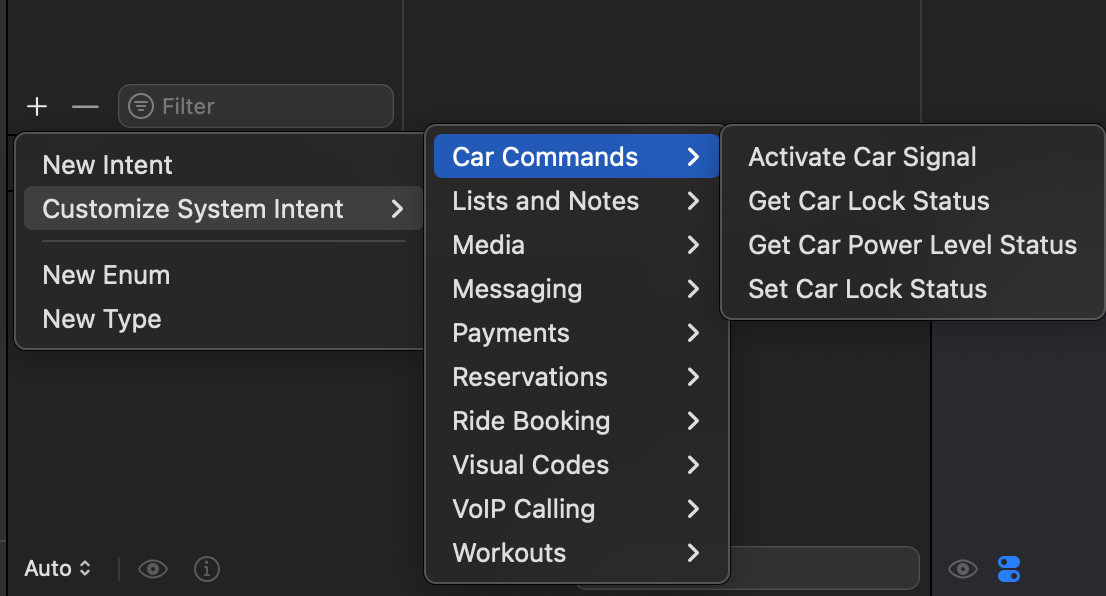Toggle the eye icon next to the info icon

point(153,569)
